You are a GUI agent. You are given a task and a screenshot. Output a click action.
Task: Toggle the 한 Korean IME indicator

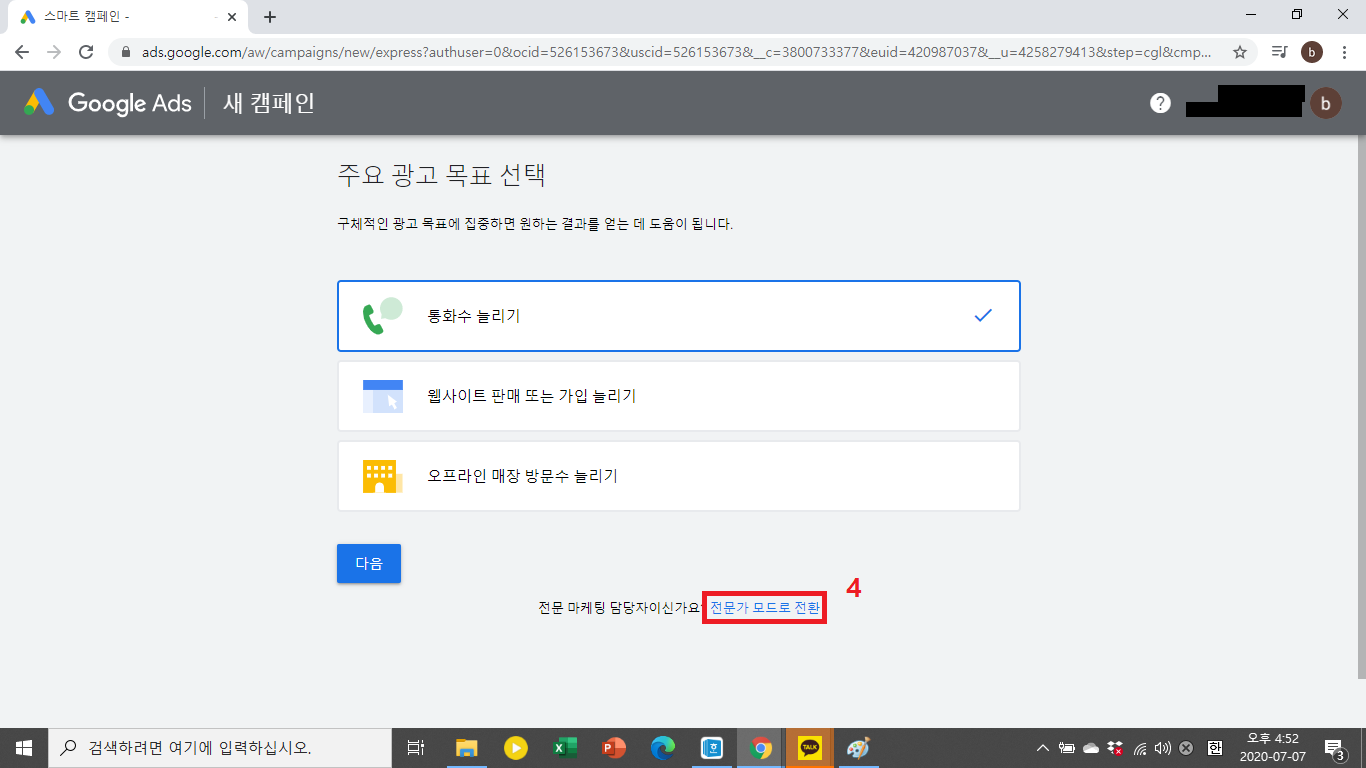[x=1215, y=748]
